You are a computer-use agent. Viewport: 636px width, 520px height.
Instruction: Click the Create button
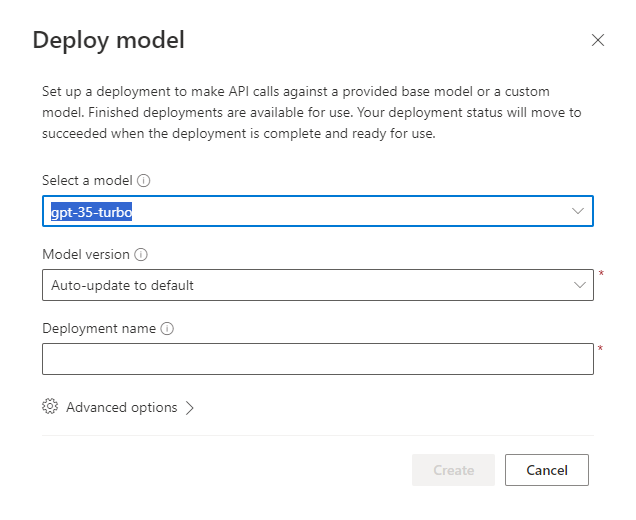click(453, 470)
